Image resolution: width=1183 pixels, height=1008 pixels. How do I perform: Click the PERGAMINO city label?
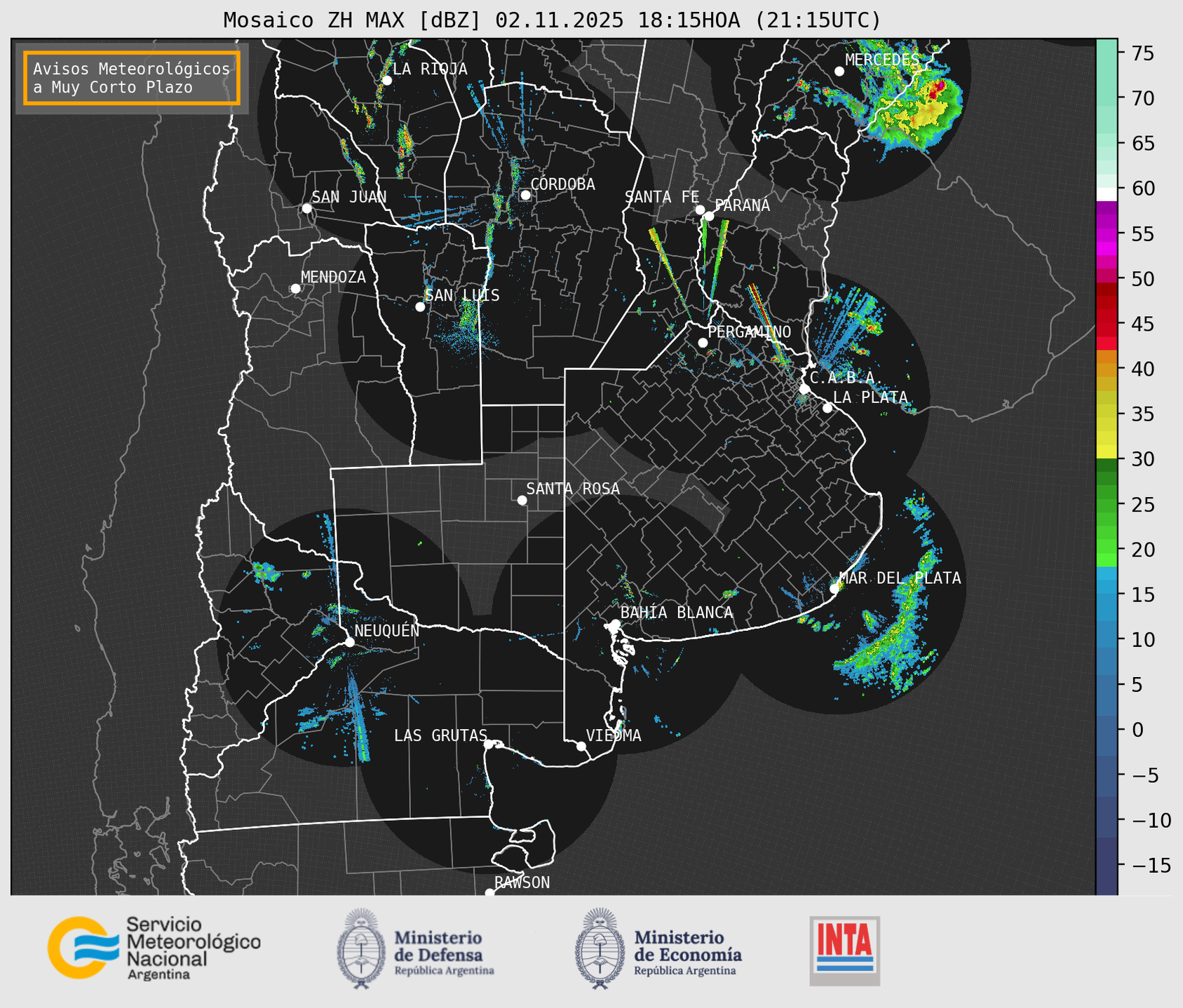pos(750,332)
